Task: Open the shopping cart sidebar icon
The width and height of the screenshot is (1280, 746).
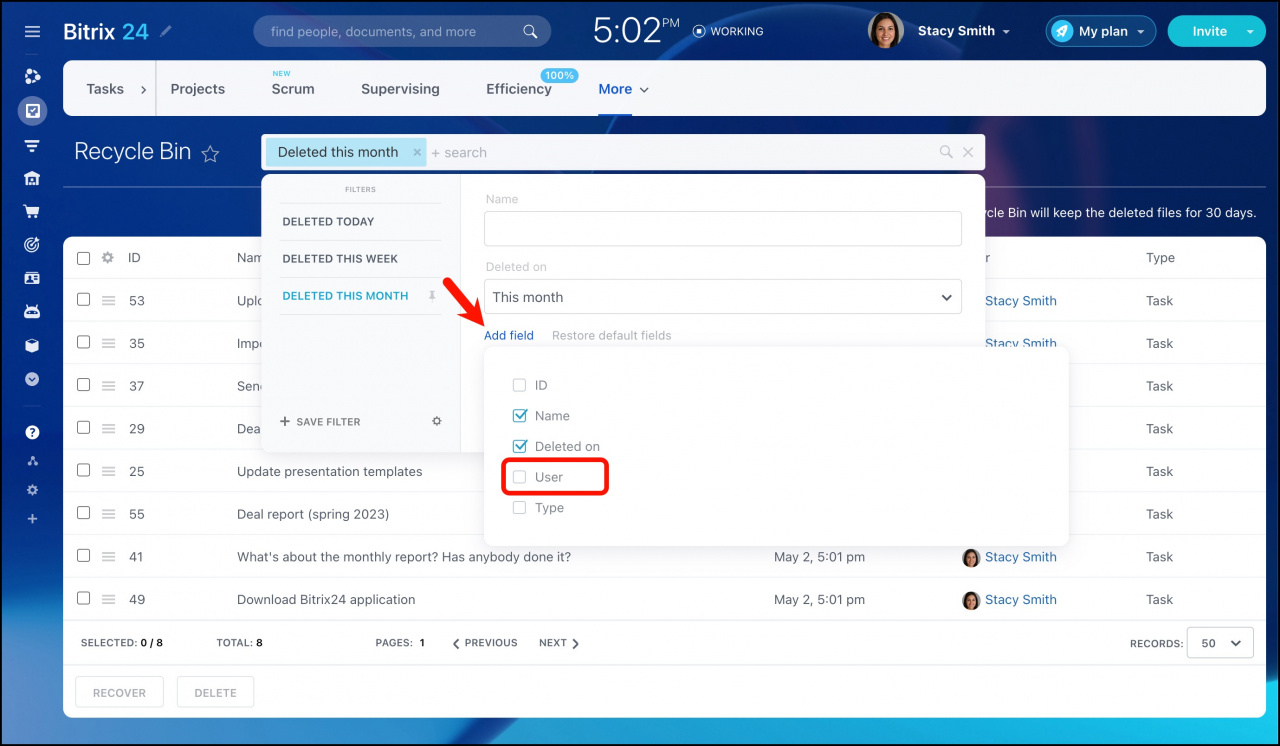Action: (32, 212)
